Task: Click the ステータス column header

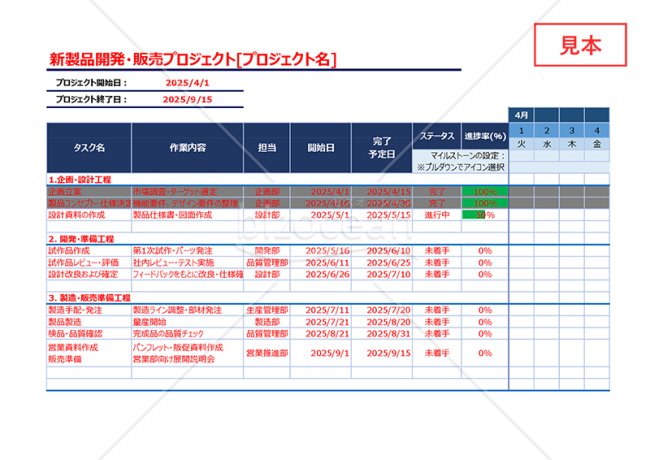Action: tap(437, 136)
